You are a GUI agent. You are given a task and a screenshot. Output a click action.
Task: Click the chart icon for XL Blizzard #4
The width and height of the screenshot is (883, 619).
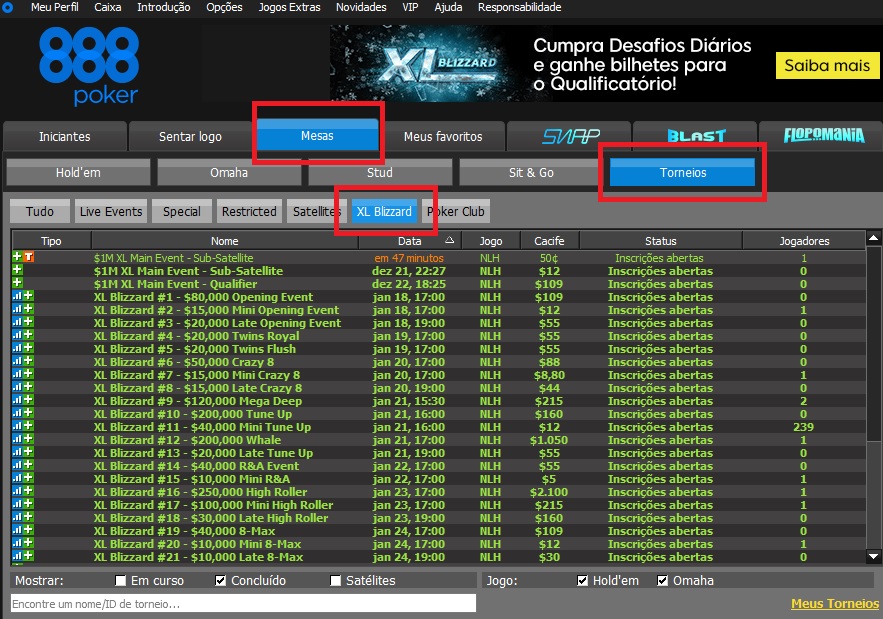tap(17, 335)
